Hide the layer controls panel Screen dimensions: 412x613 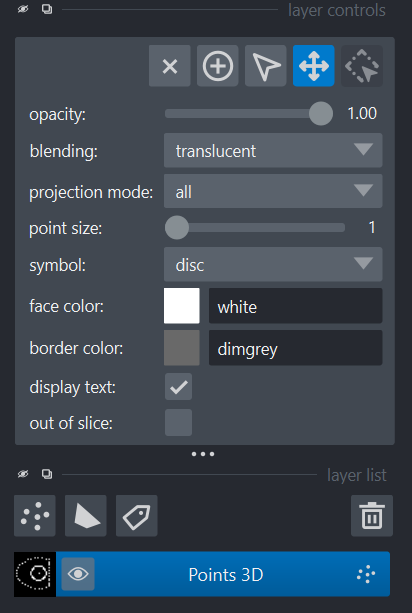(23, 9)
